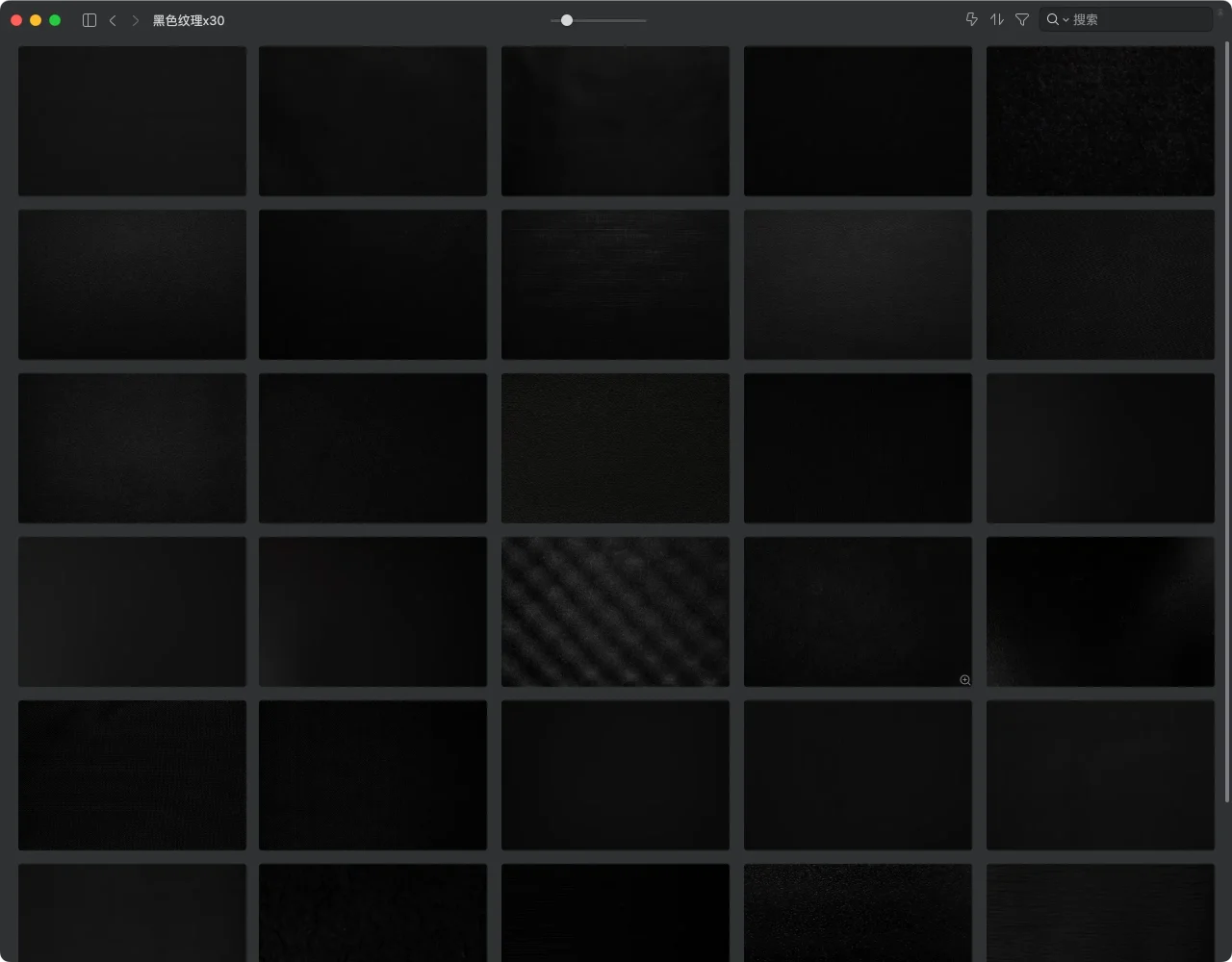Maximize the window with the green button
Image resolution: width=1232 pixels, height=962 pixels.
pos(55,20)
